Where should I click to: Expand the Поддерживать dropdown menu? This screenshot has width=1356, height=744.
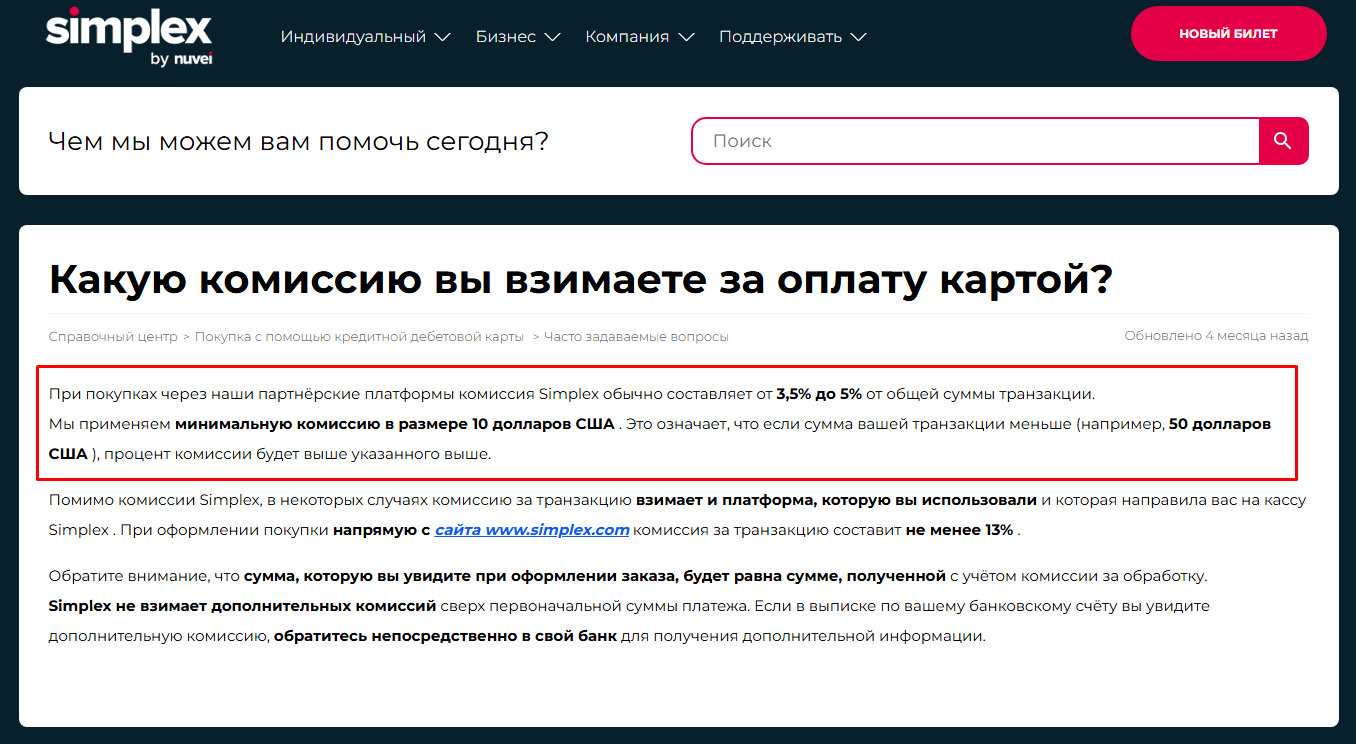pos(782,36)
